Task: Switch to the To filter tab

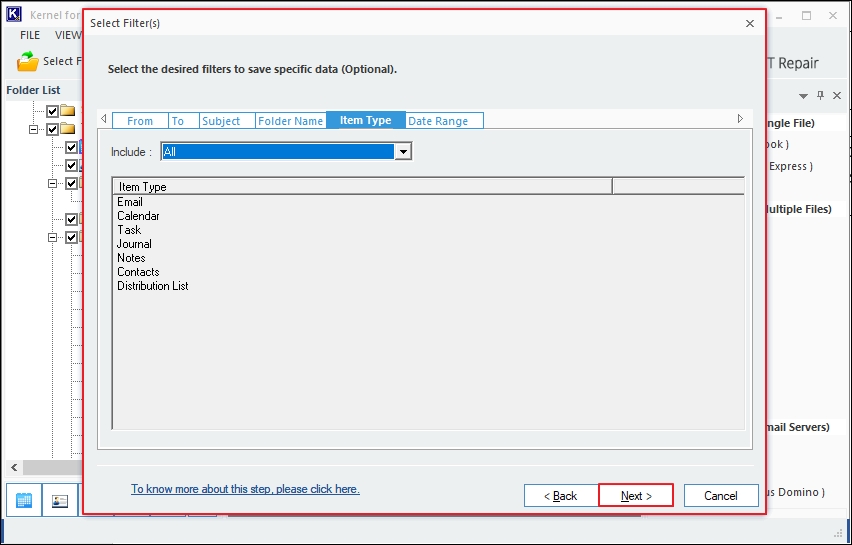Action: [x=184, y=121]
